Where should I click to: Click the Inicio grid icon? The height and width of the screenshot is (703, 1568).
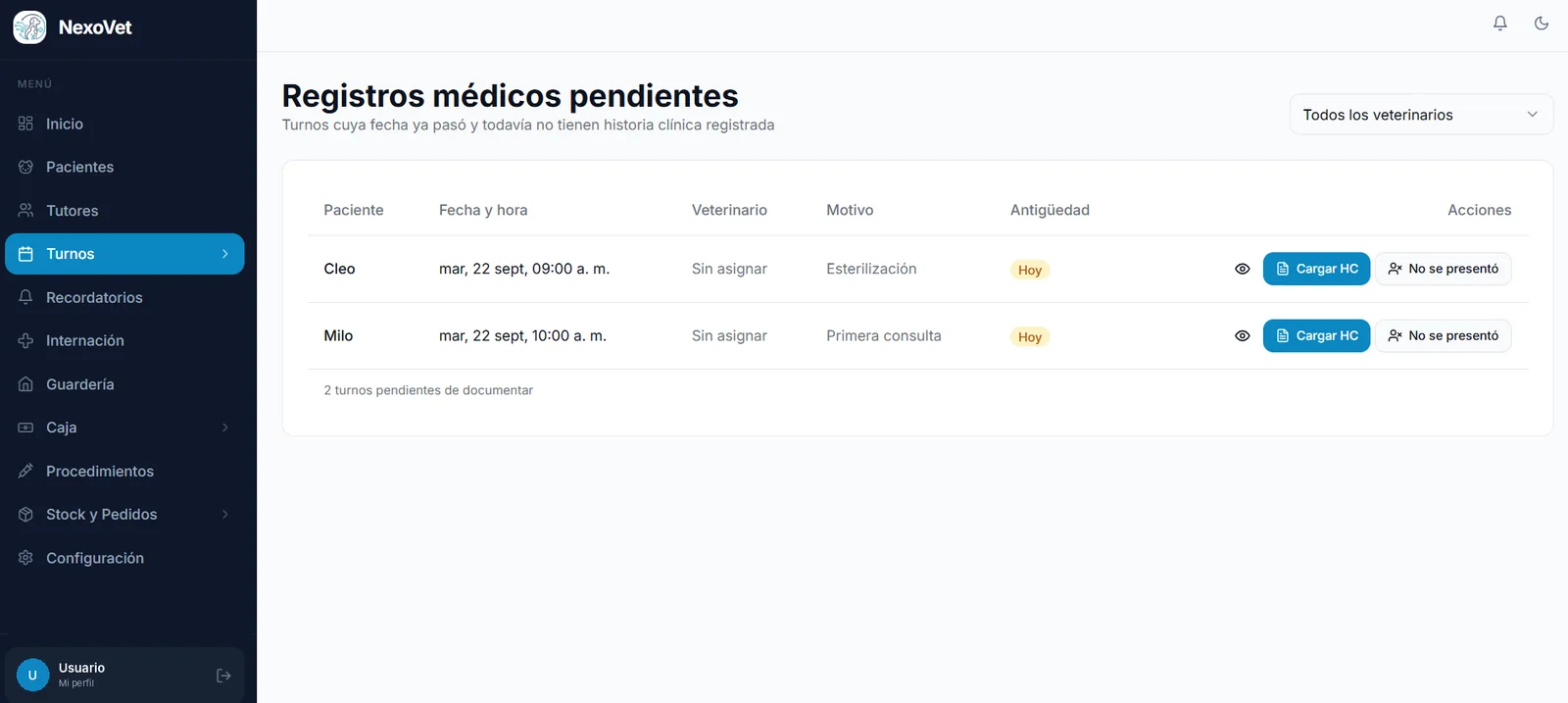pos(25,124)
